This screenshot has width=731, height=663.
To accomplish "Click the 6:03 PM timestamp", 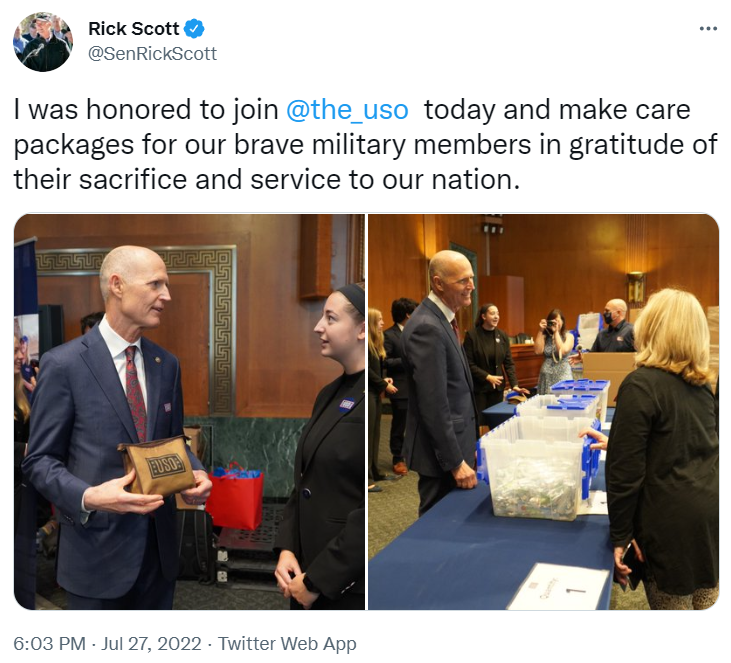I will coord(49,643).
